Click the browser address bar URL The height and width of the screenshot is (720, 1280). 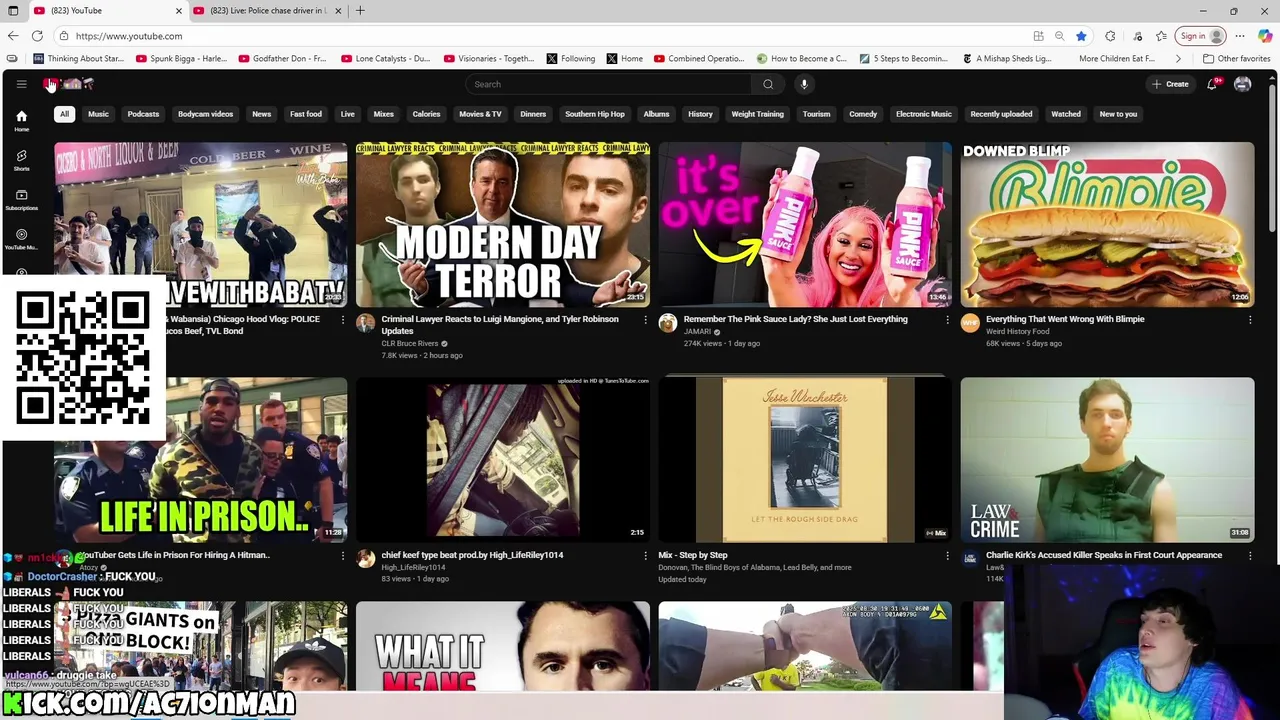pos(129,36)
